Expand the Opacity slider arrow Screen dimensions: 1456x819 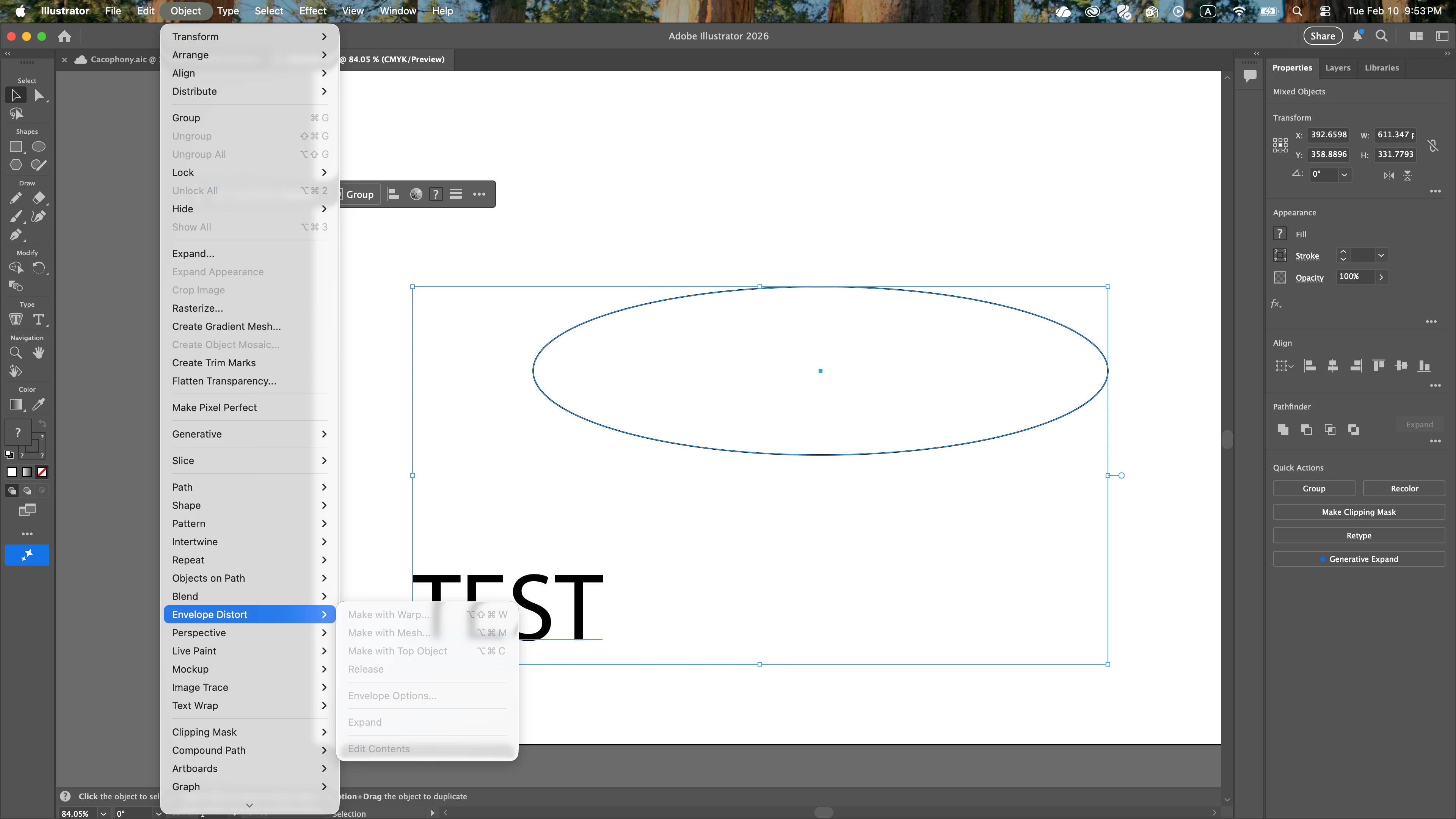[1381, 277]
